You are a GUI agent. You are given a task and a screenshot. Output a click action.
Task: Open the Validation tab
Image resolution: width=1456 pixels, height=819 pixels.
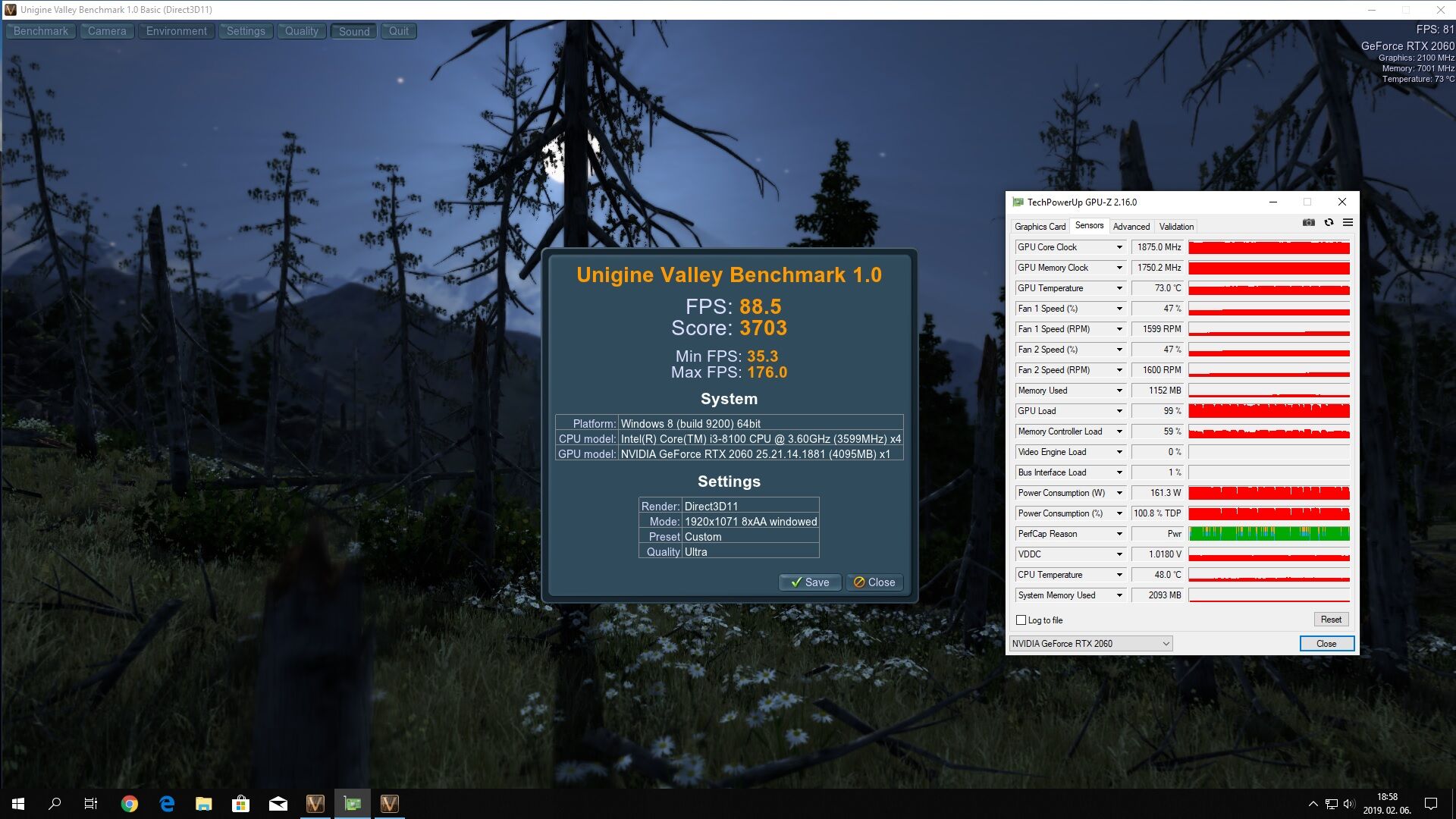coord(1176,227)
